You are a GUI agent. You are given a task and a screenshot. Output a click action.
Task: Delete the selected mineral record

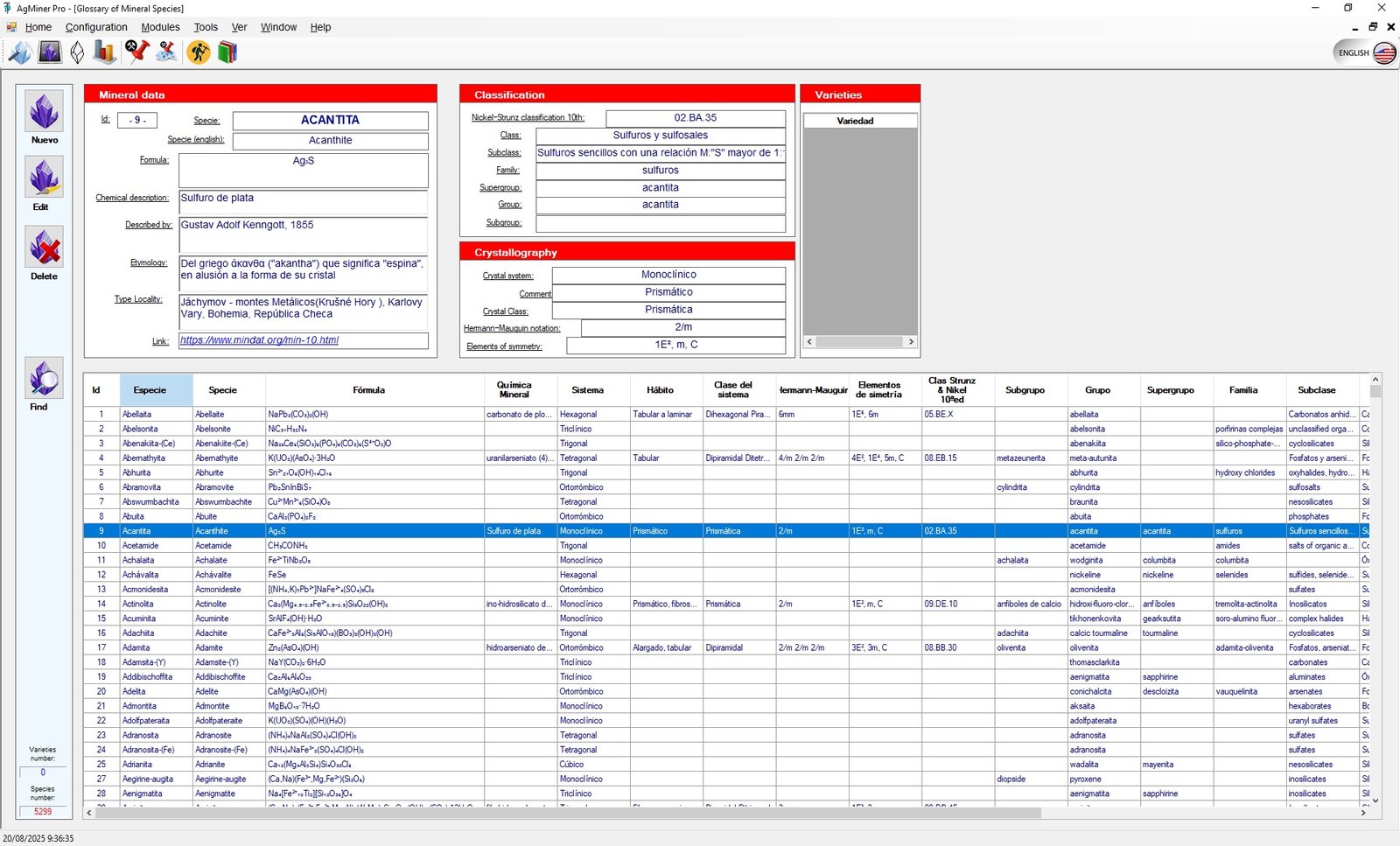click(x=44, y=254)
